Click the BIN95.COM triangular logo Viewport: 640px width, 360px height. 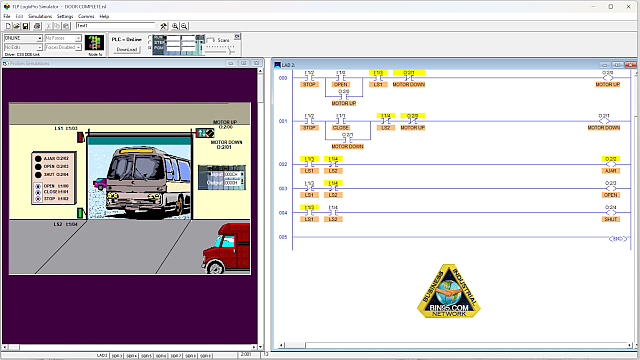click(449, 291)
